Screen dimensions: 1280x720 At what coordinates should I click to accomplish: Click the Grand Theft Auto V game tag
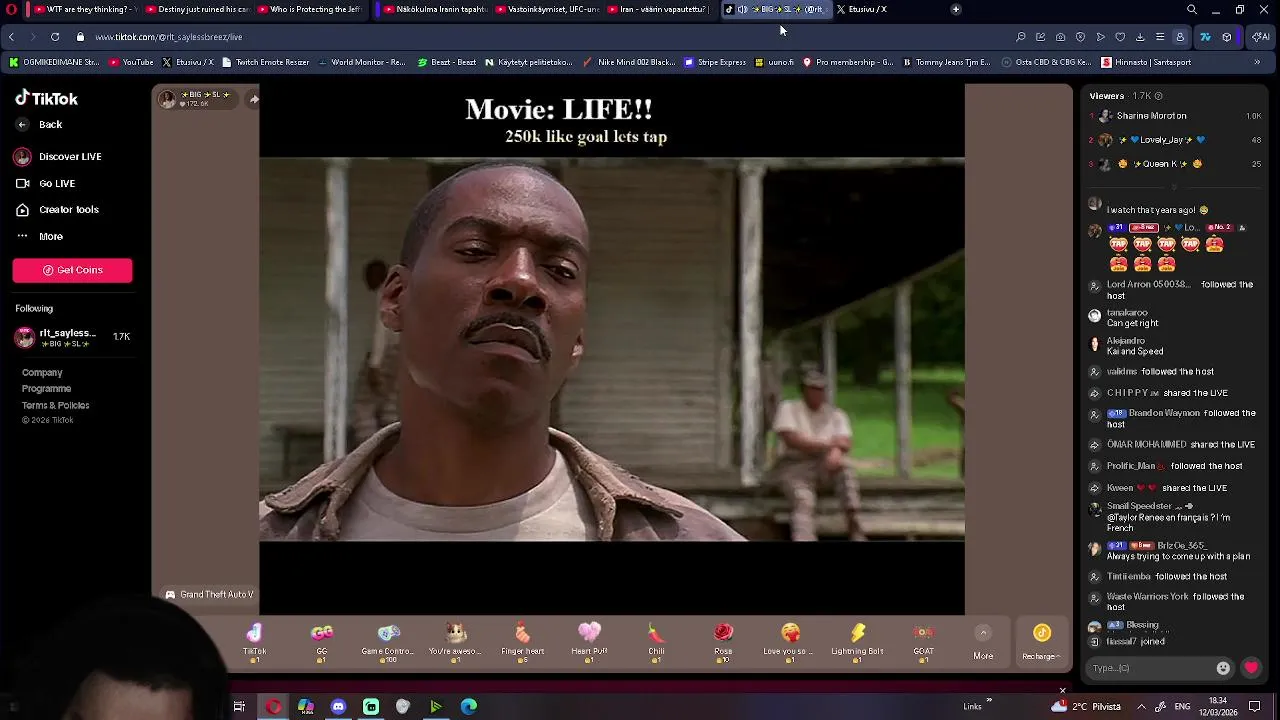(x=209, y=595)
